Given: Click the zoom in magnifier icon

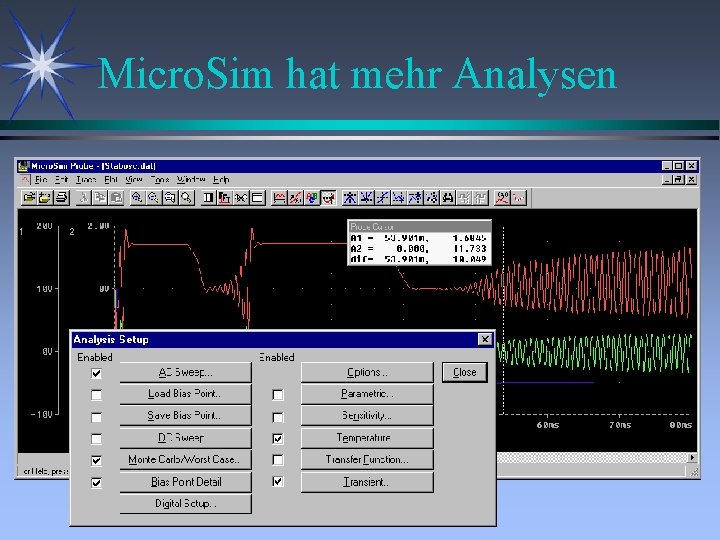Looking at the screenshot, I should coord(136,198).
